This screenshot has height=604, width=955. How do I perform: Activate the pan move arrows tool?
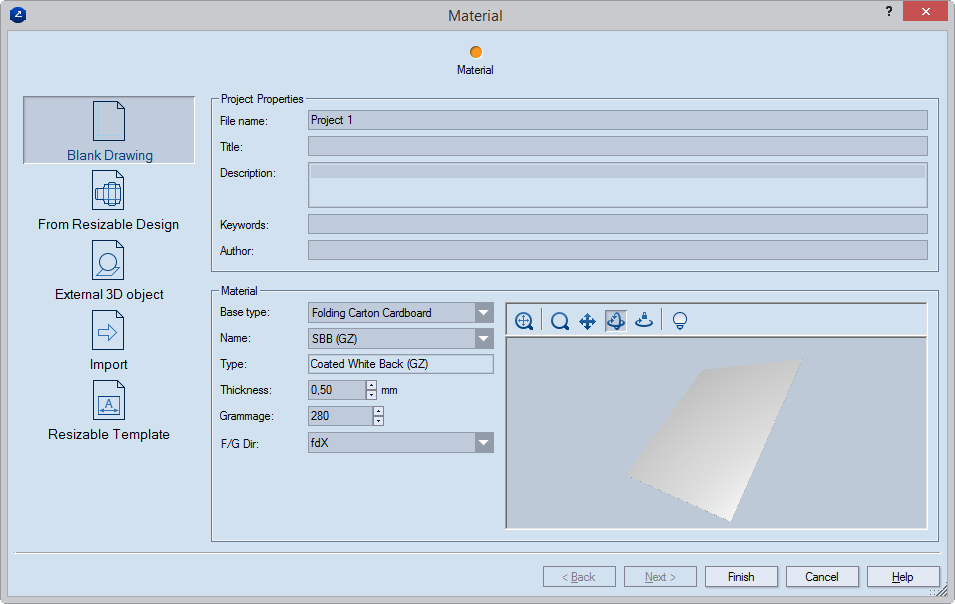coord(588,321)
